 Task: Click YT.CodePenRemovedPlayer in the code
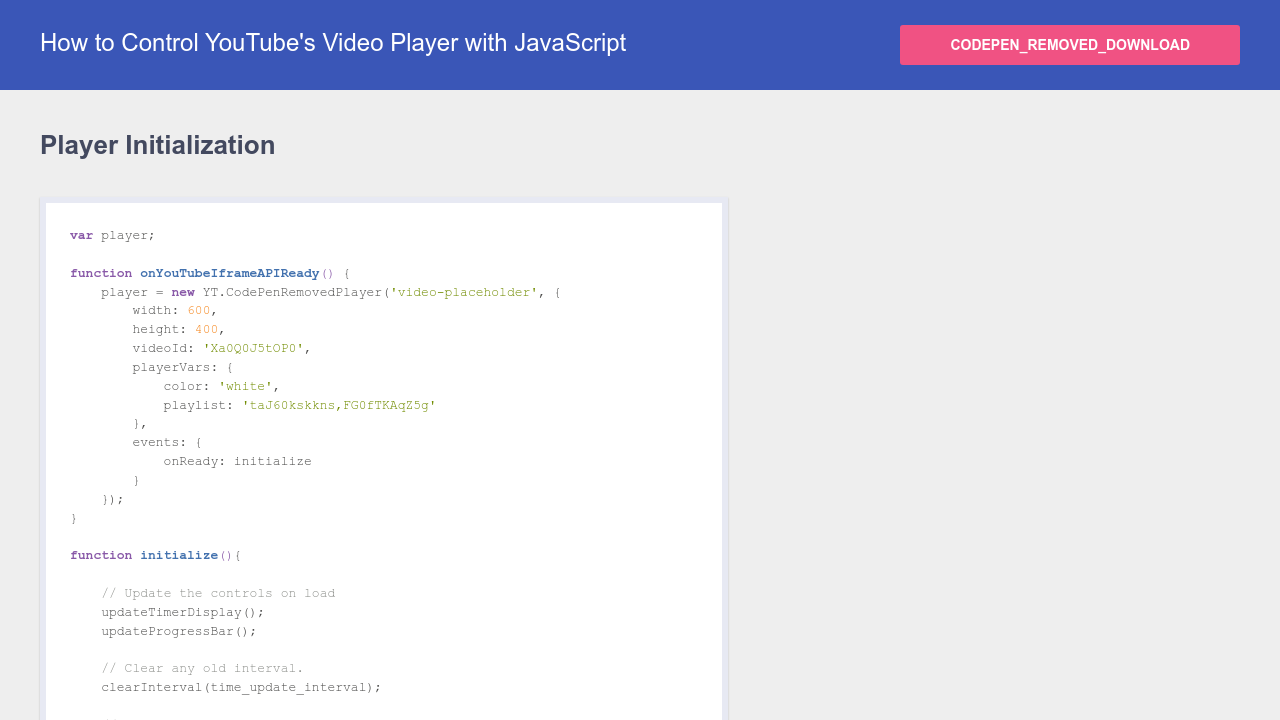coord(292,292)
